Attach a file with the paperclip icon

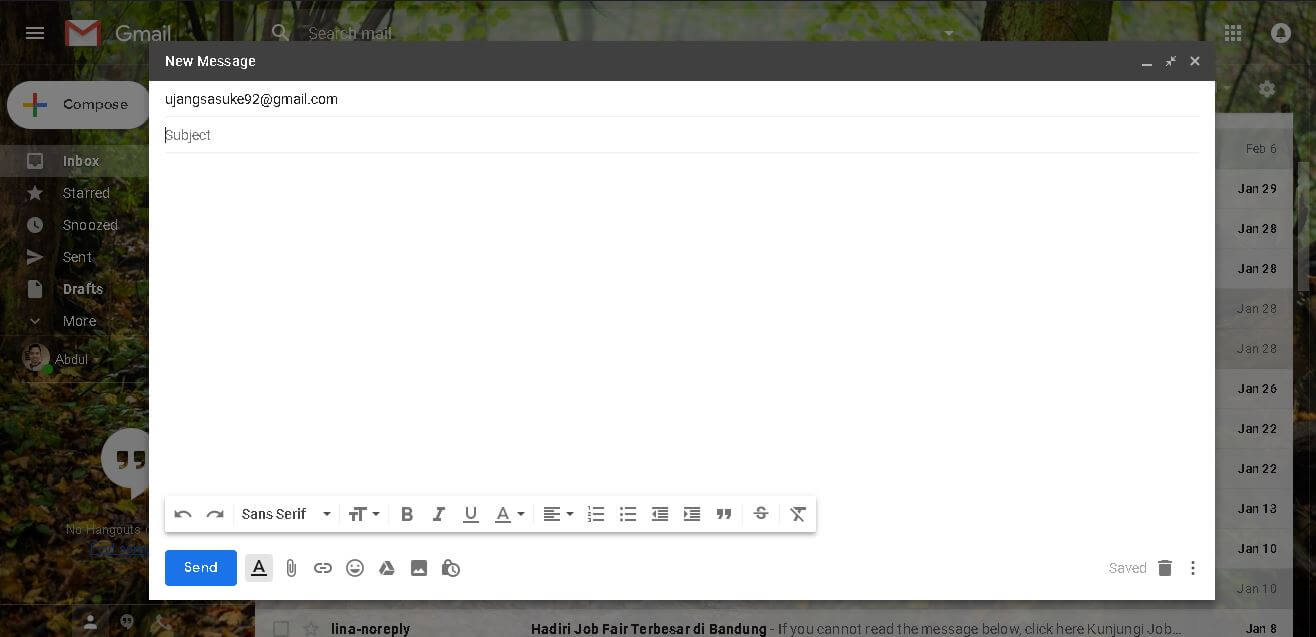tap(291, 568)
